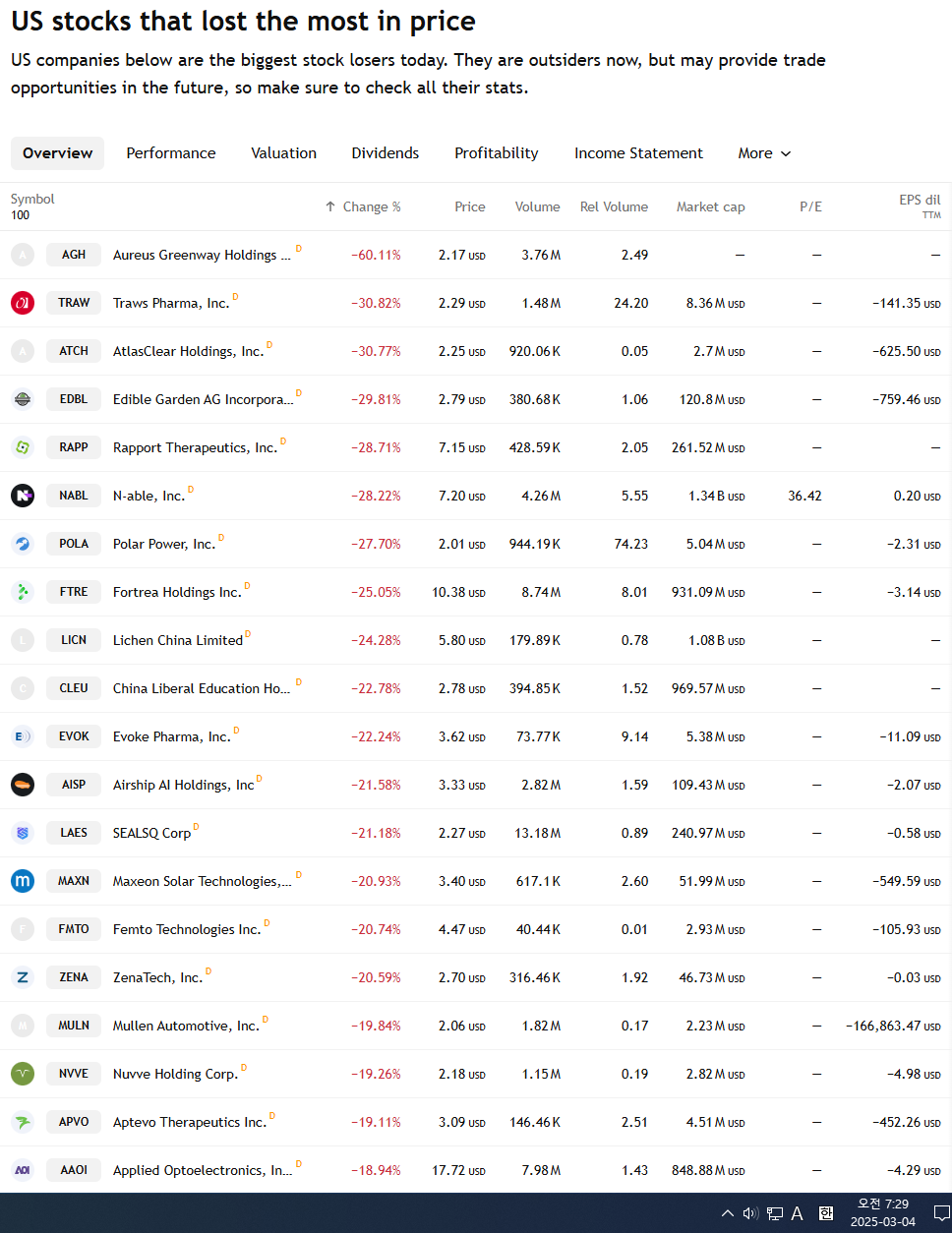This screenshot has height=1233, width=952.
Task: Click the ZenaTech Z logo icon
Action: click(23, 977)
